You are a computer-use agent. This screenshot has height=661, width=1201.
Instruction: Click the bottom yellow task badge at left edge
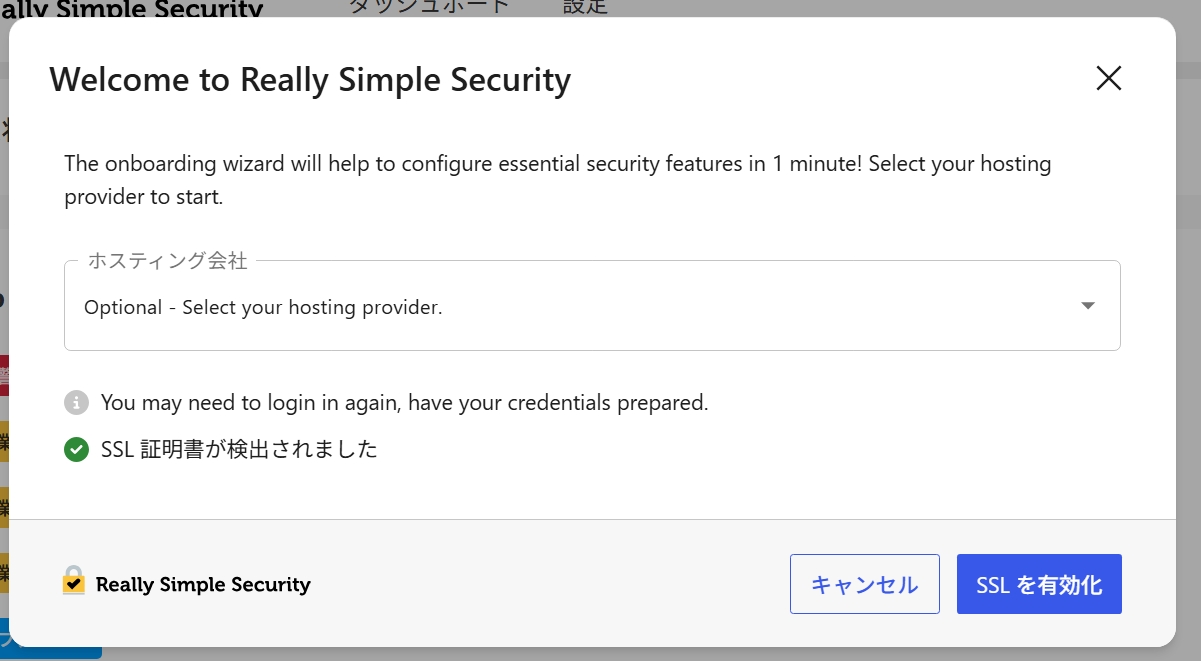4,572
